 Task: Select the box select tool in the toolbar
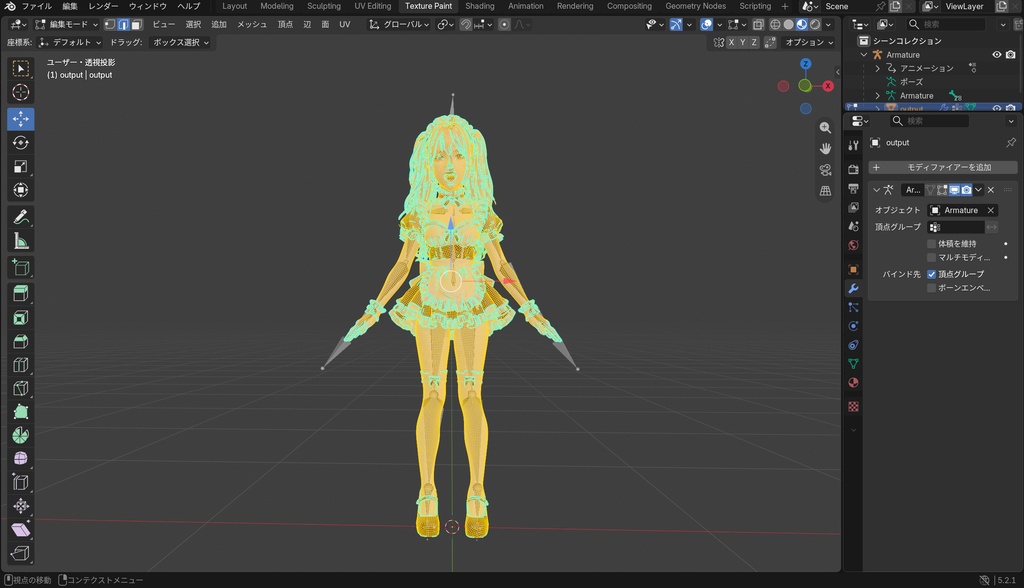tap(21, 69)
